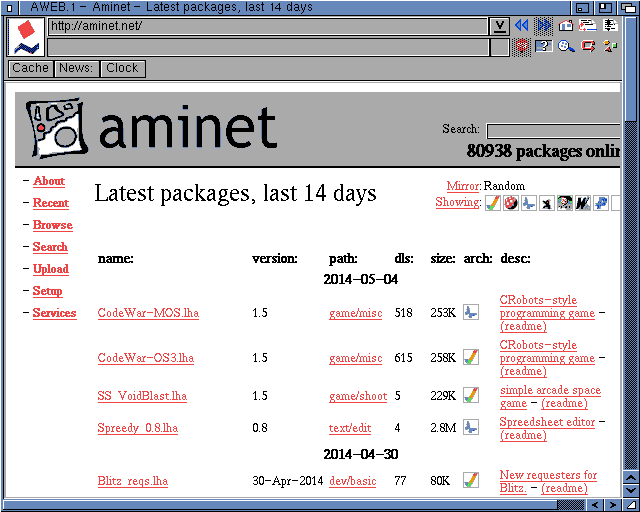The width and height of the screenshot is (640, 512).
Task: Click the News: button
Action: (x=76, y=68)
